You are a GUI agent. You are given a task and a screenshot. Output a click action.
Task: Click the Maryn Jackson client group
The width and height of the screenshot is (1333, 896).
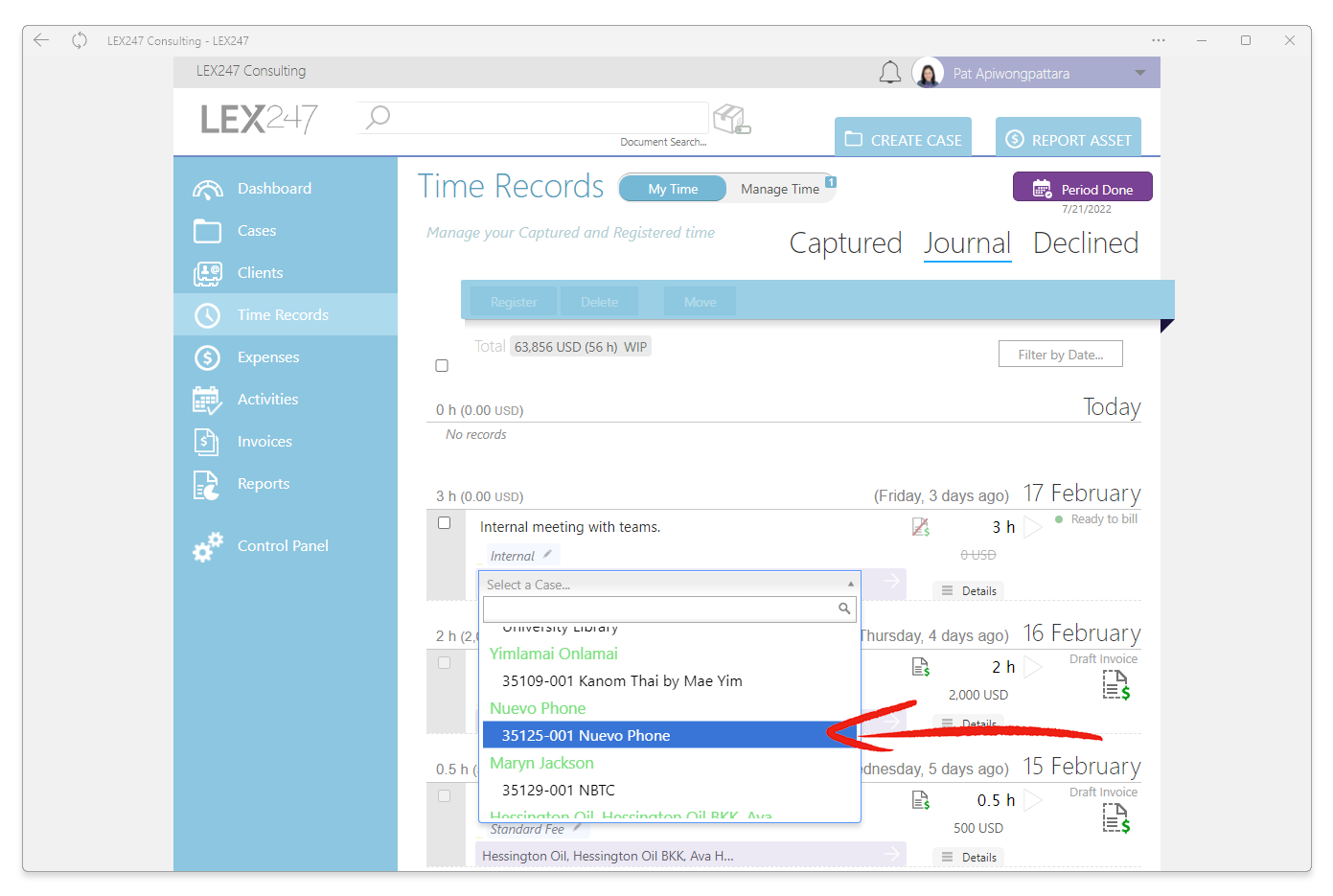click(541, 763)
